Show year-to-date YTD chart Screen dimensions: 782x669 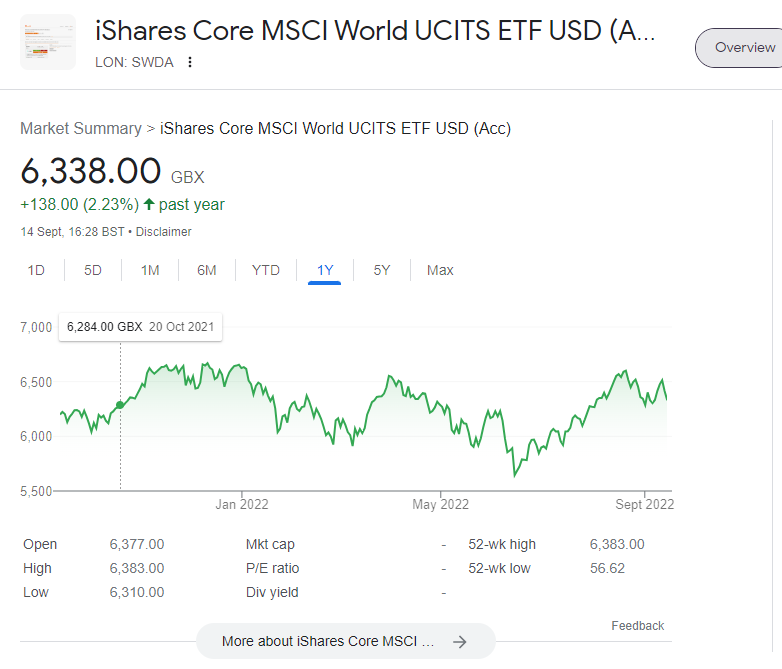266,270
